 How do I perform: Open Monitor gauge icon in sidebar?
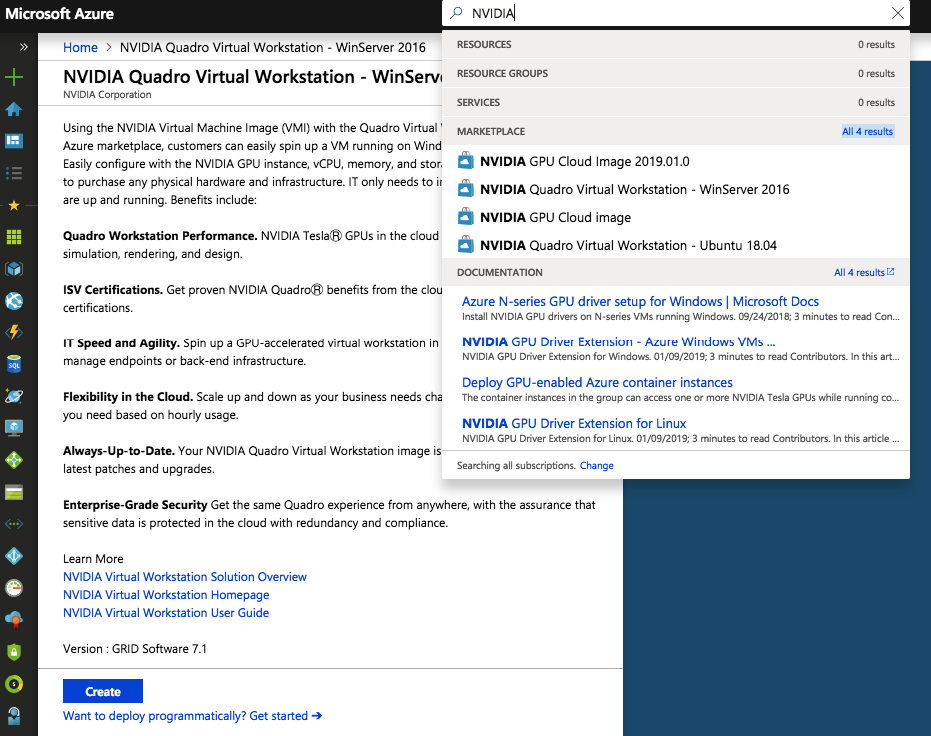tap(14, 588)
